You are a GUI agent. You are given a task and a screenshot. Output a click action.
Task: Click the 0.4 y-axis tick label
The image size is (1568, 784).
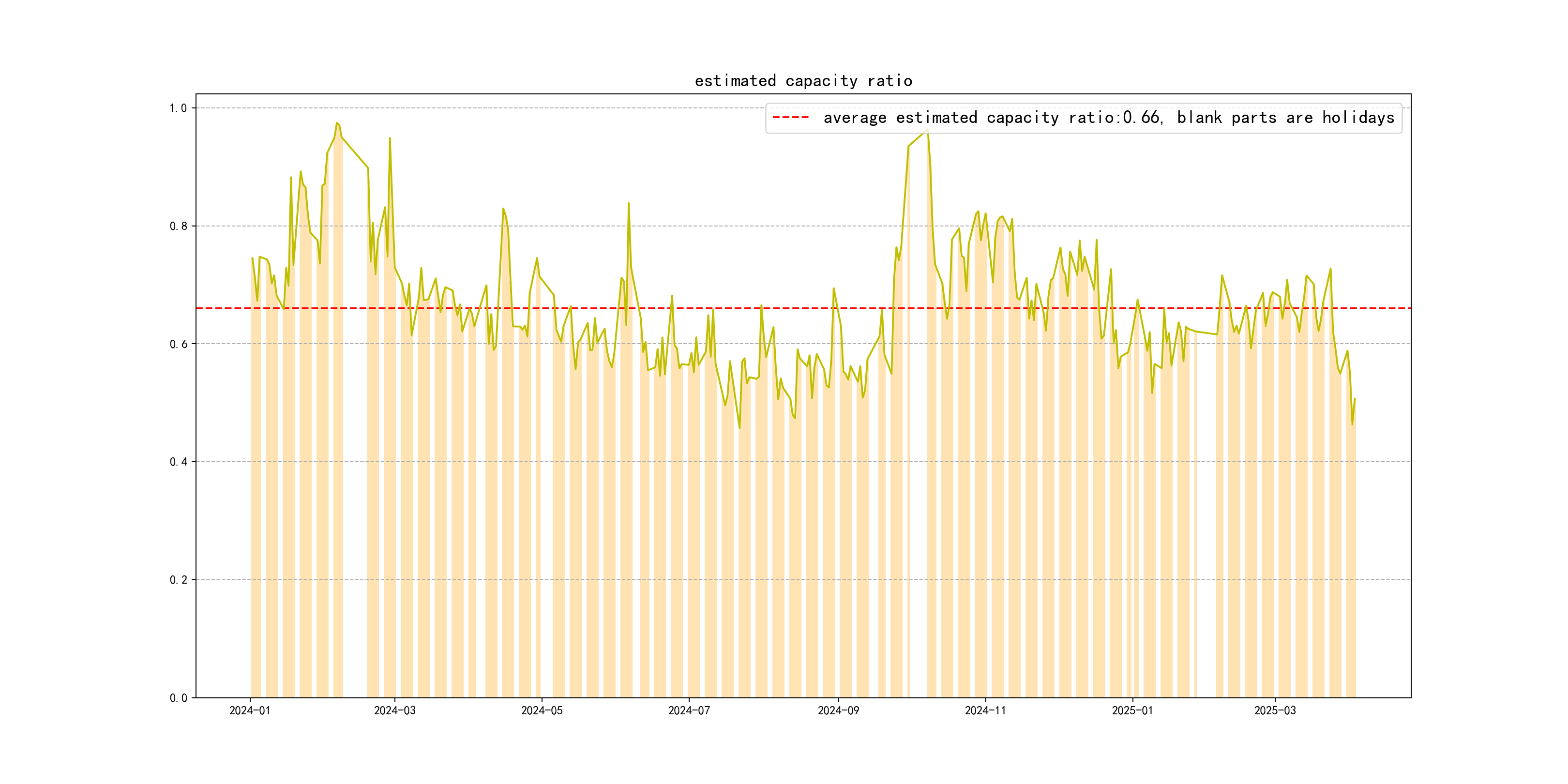(x=178, y=462)
